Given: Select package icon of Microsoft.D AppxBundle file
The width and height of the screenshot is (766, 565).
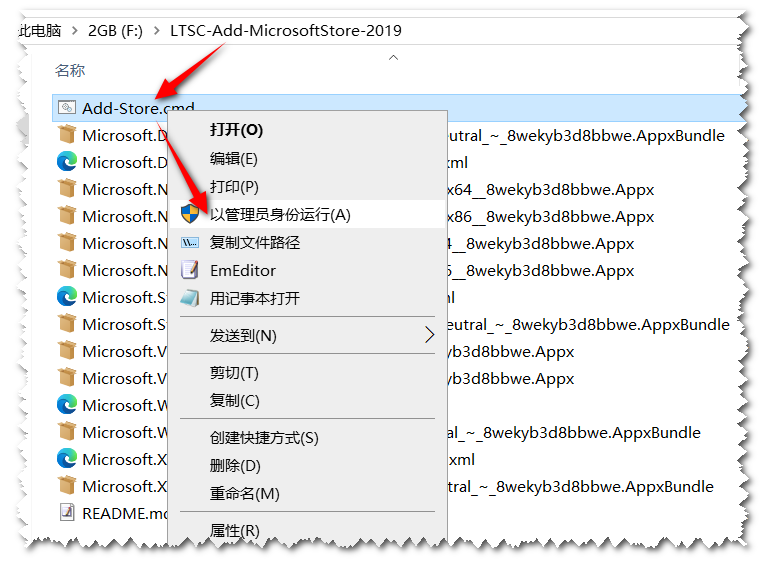Looking at the screenshot, I should coord(66,134).
